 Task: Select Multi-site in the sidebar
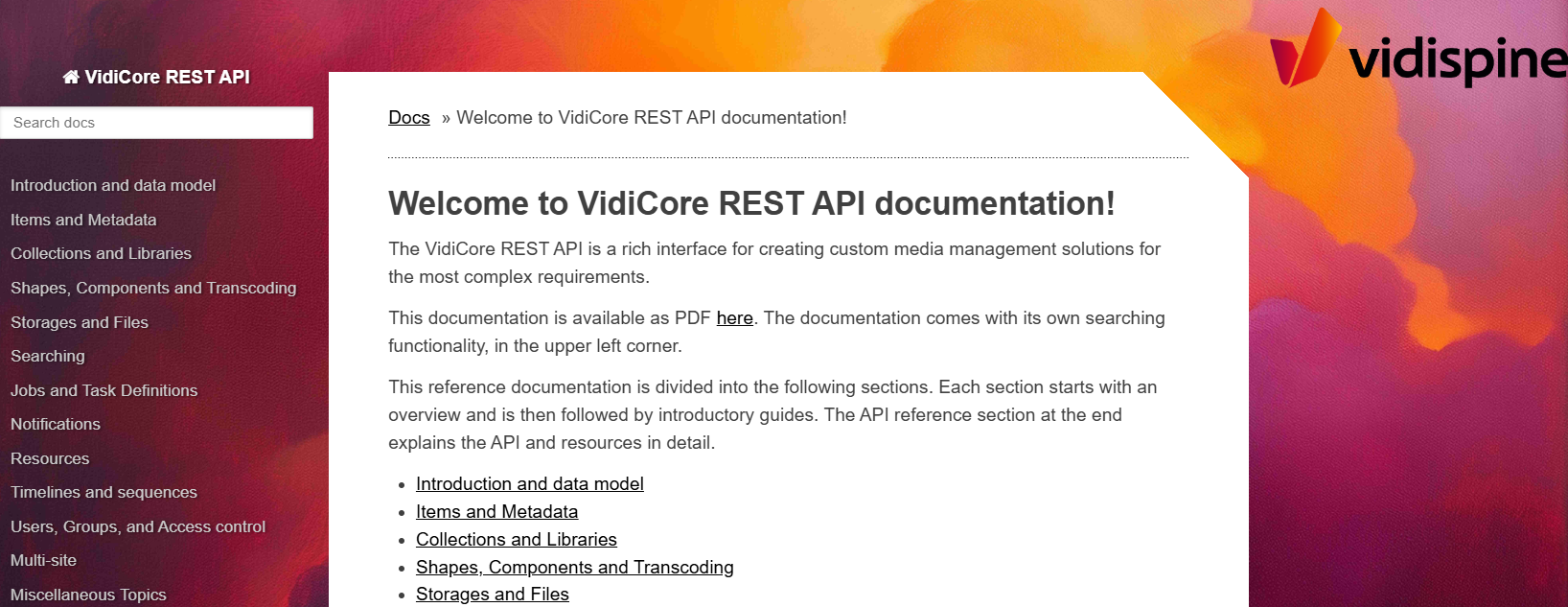click(43, 560)
